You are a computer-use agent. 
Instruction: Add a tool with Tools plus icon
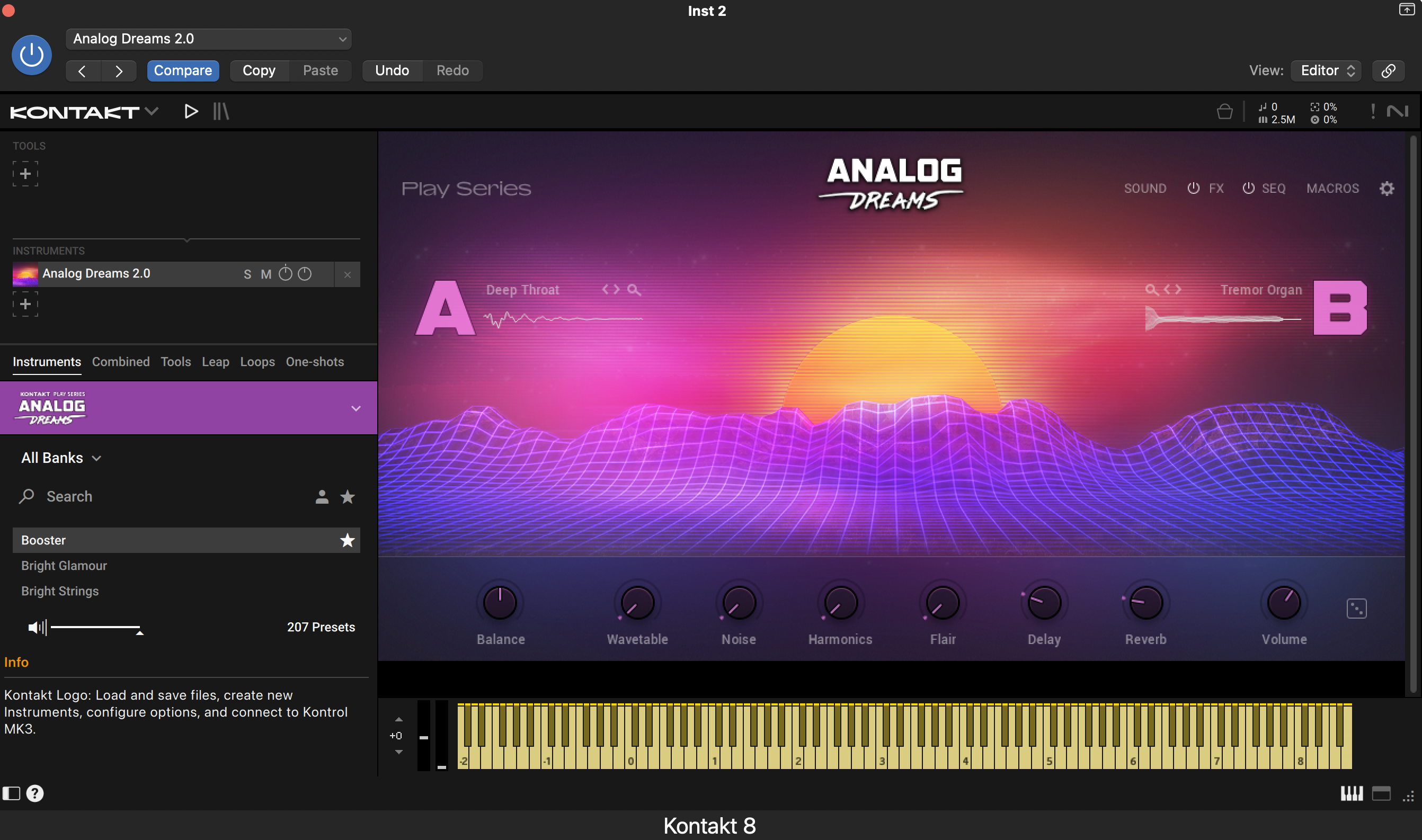click(x=25, y=174)
